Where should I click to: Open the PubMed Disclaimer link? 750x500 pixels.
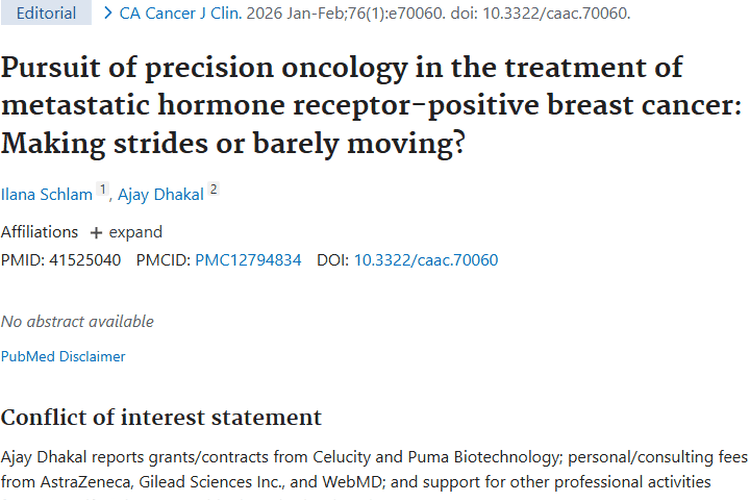(63, 356)
